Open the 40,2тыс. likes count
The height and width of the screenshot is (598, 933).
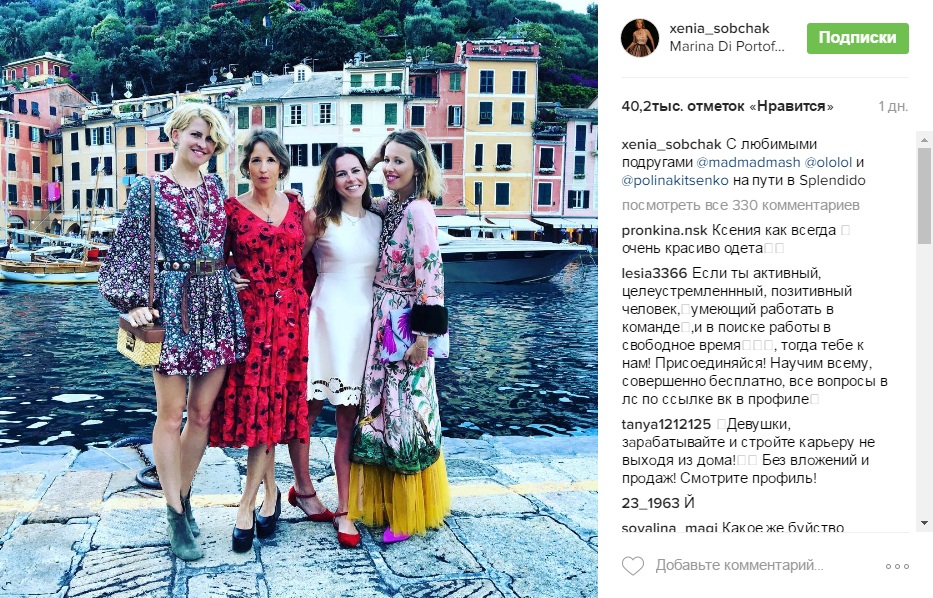point(727,107)
